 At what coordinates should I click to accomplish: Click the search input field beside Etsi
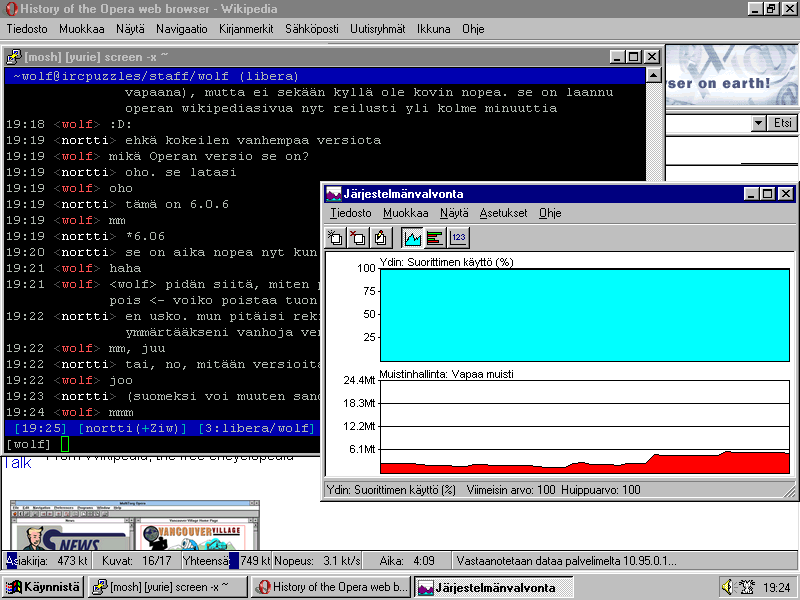[x=708, y=123]
